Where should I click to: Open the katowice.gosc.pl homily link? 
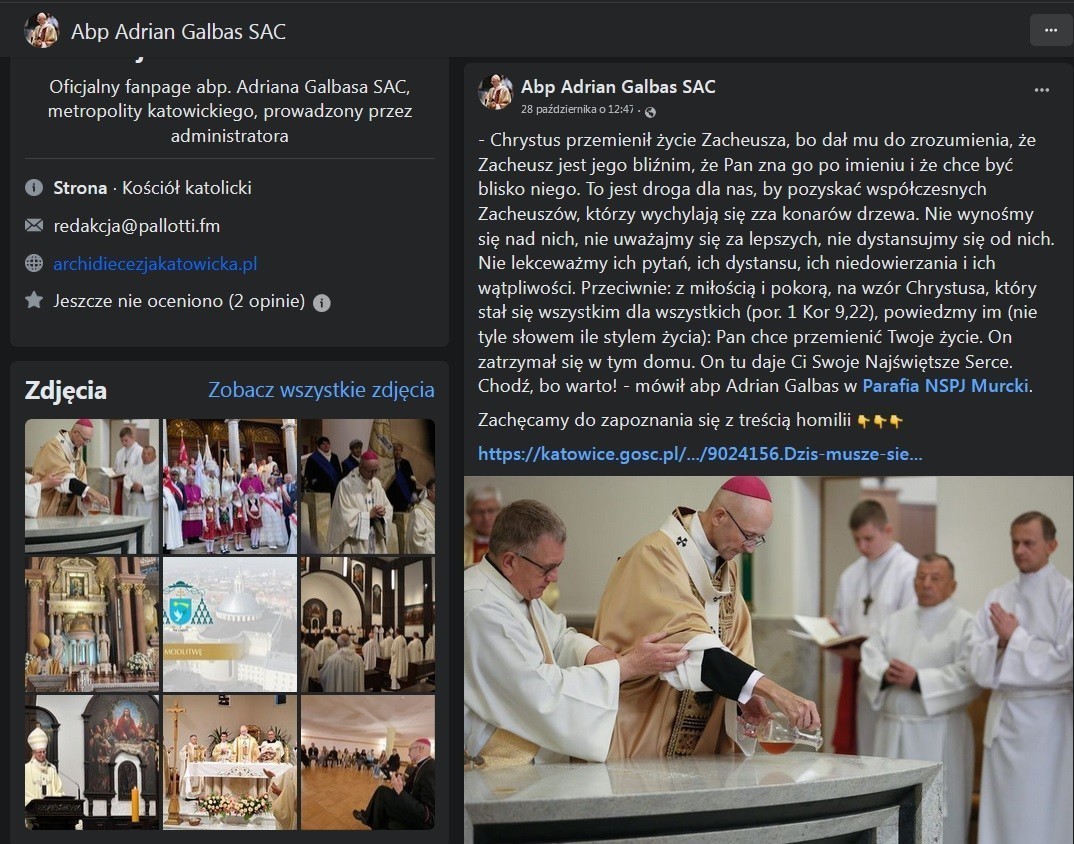coord(700,454)
